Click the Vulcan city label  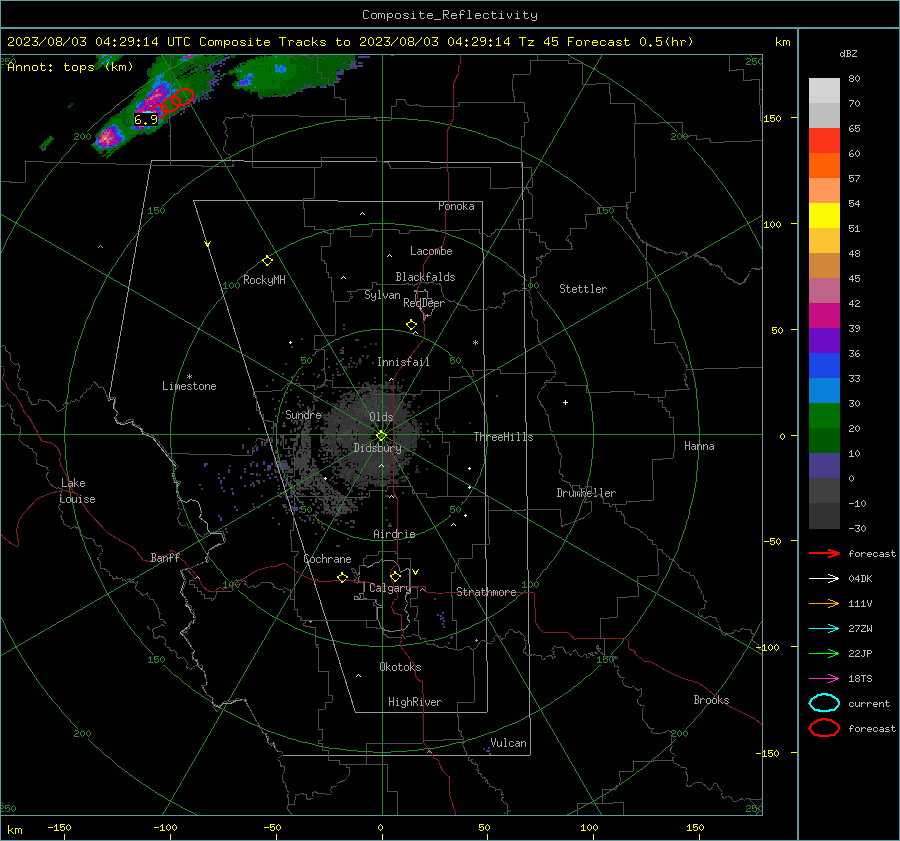[x=508, y=743]
